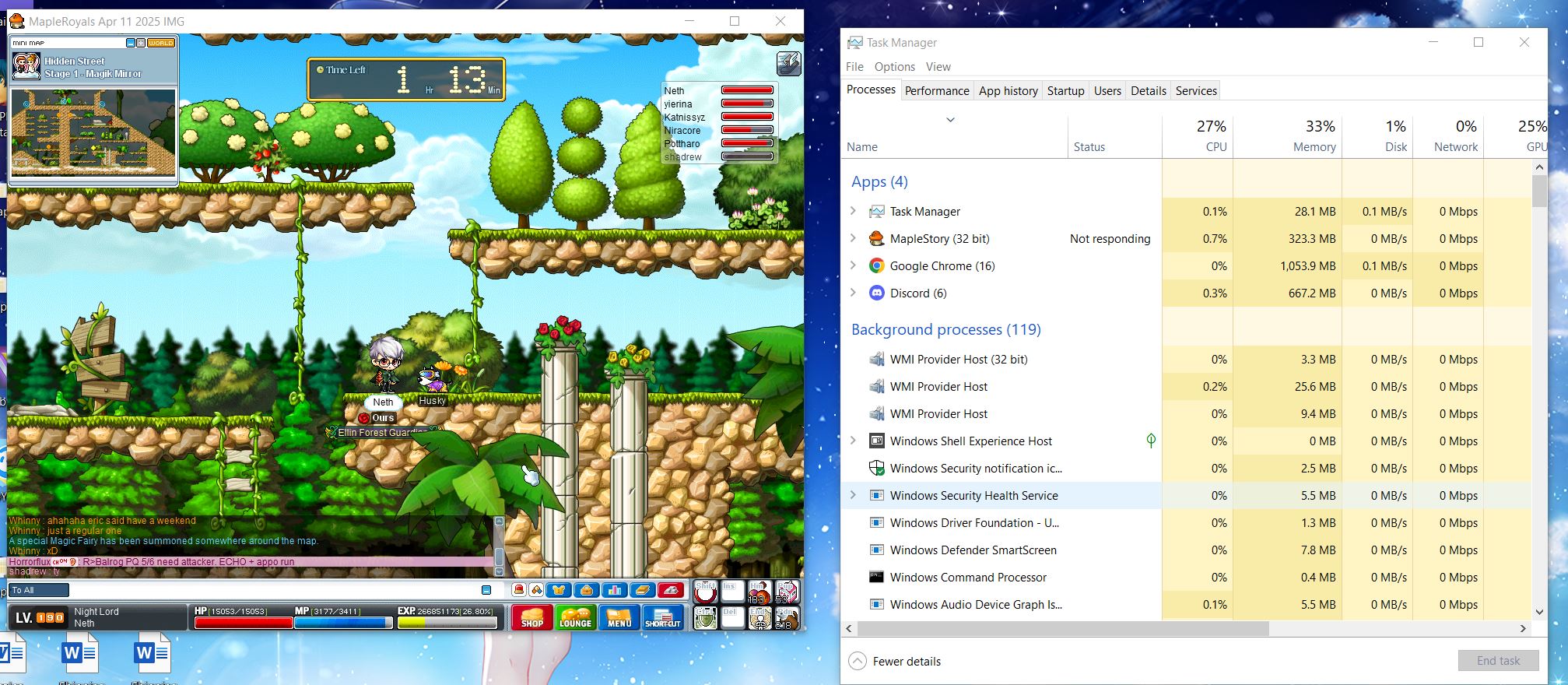This screenshot has height=685, width=1568.
Task: Minimize the mini map panel
Action: pyautogui.click(x=131, y=43)
